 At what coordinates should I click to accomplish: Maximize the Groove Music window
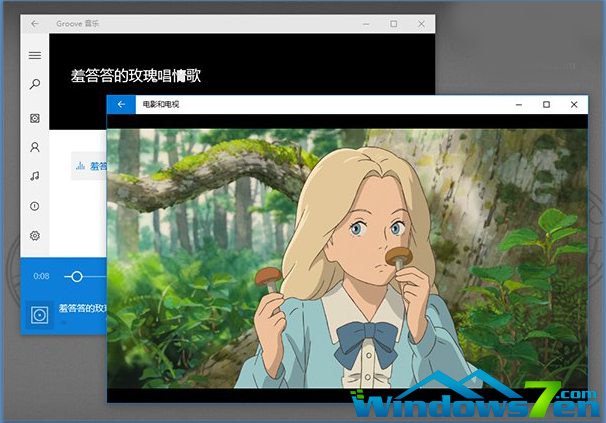tap(393, 24)
